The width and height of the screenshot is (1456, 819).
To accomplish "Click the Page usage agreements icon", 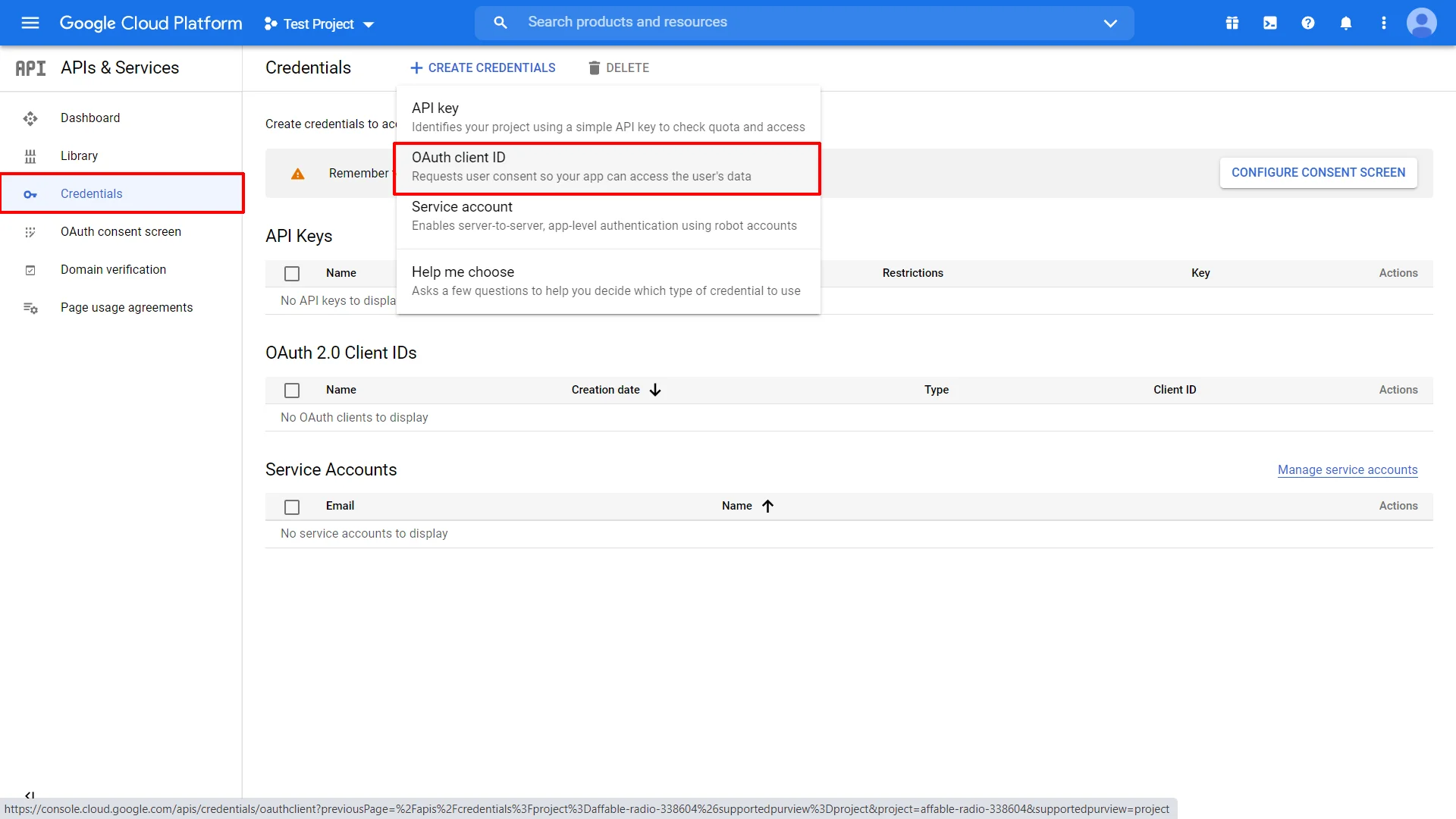I will [x=30, y=308].
